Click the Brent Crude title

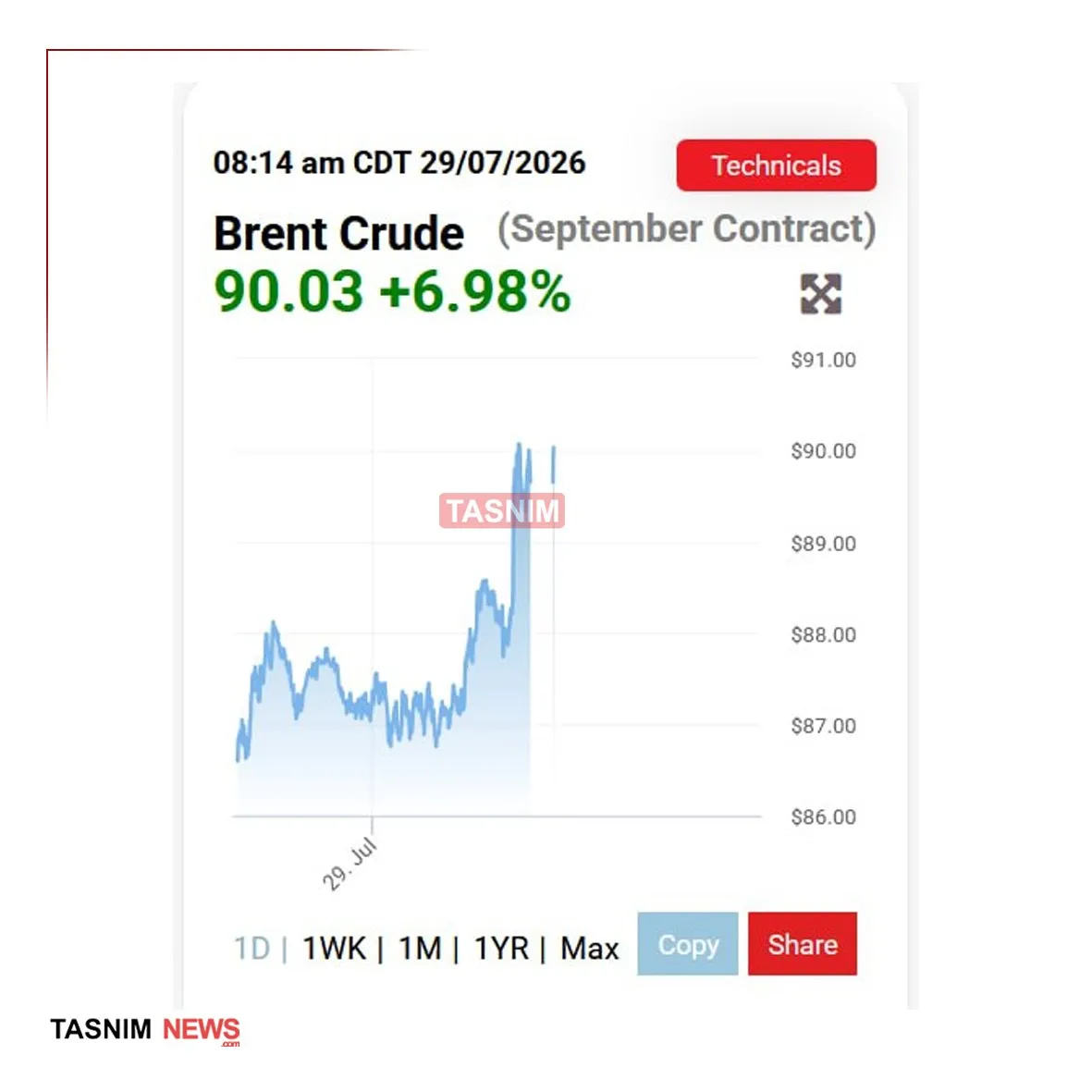coord(338,233)
